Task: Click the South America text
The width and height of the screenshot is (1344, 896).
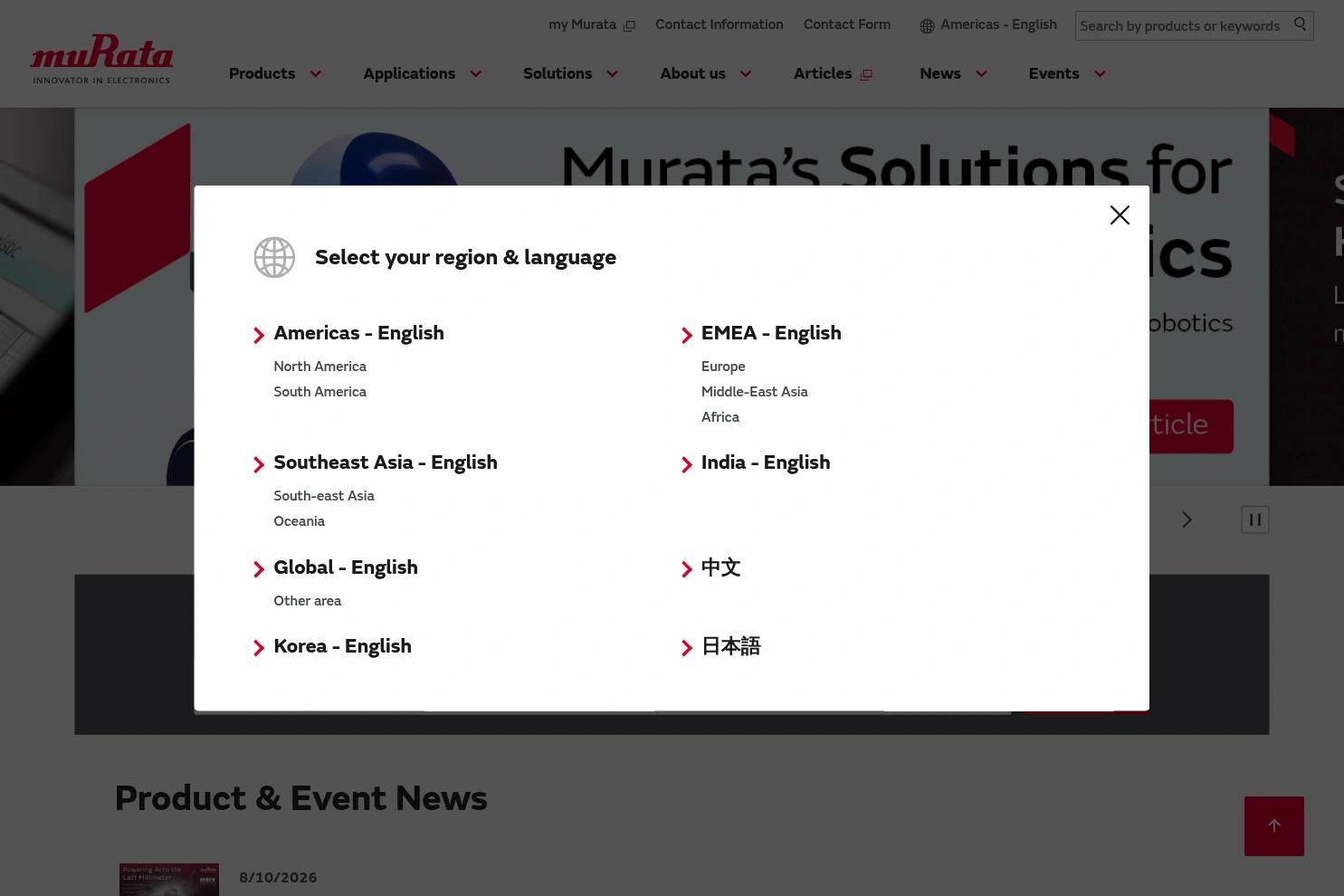Action: [319, 392]
